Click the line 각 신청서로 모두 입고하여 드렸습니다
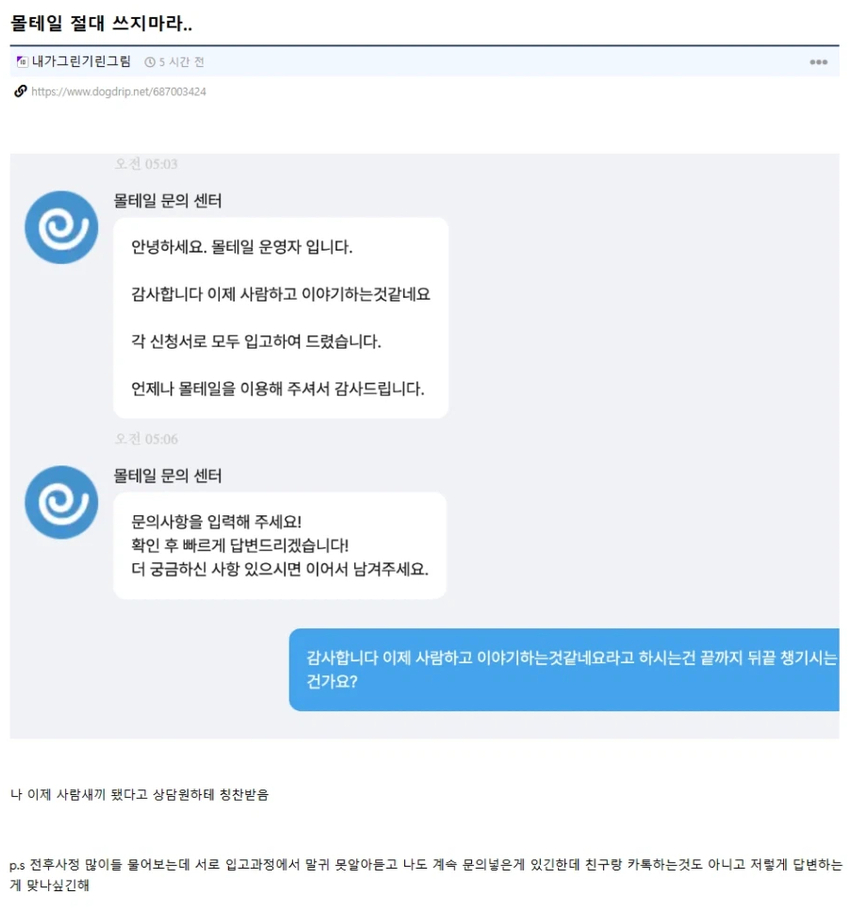This screenshot has width=850, height=911. coord(256,341)
